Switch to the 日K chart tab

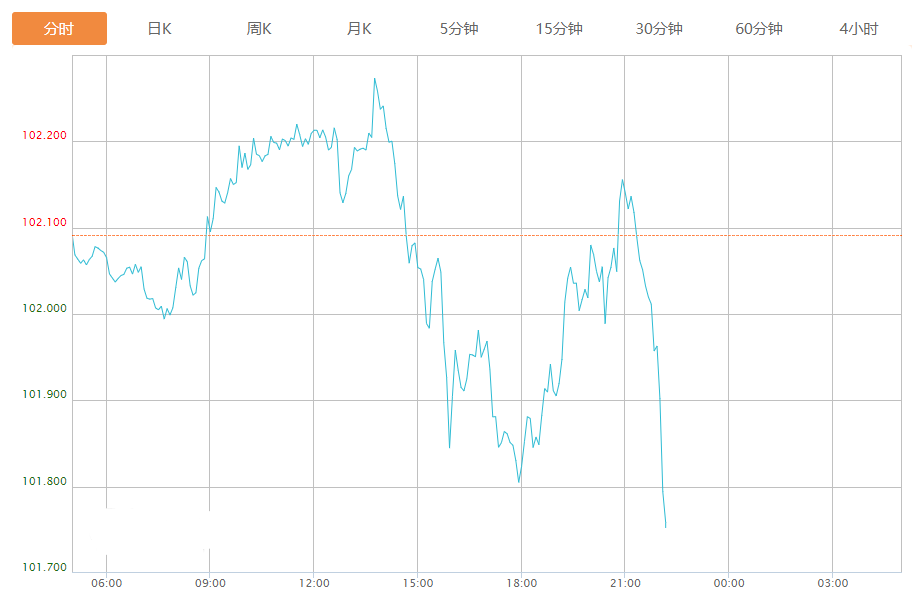click(159, 29)
